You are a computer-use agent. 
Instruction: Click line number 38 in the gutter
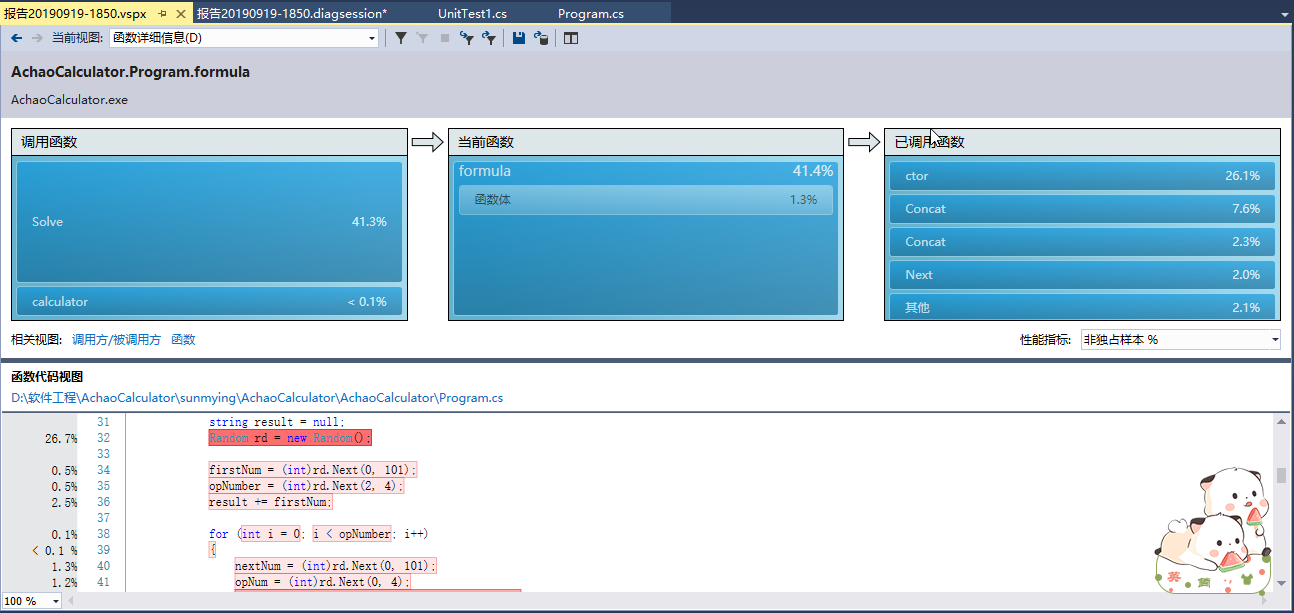[102, 535]
